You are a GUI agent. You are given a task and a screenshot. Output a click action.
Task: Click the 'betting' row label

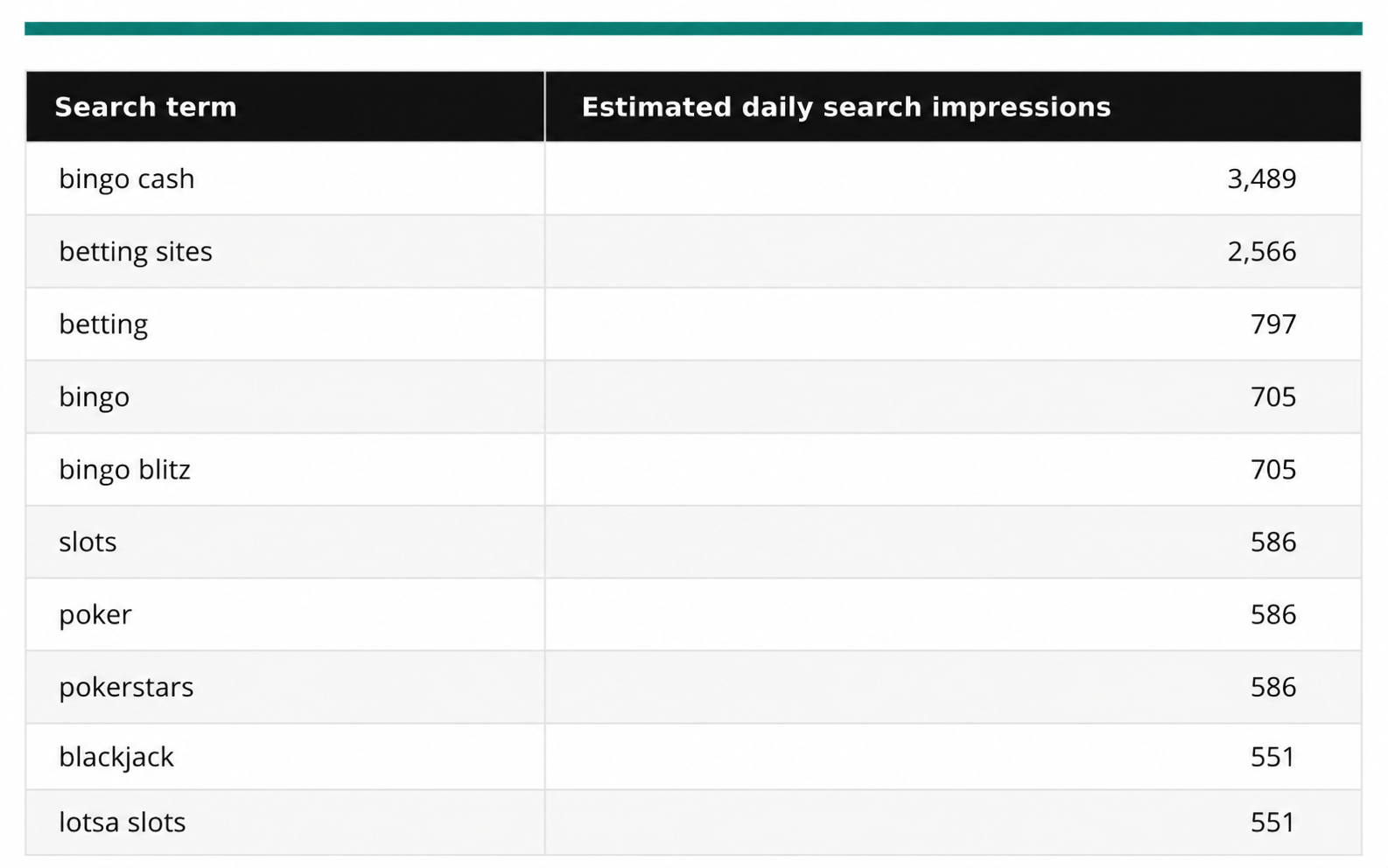click(103, 324)
